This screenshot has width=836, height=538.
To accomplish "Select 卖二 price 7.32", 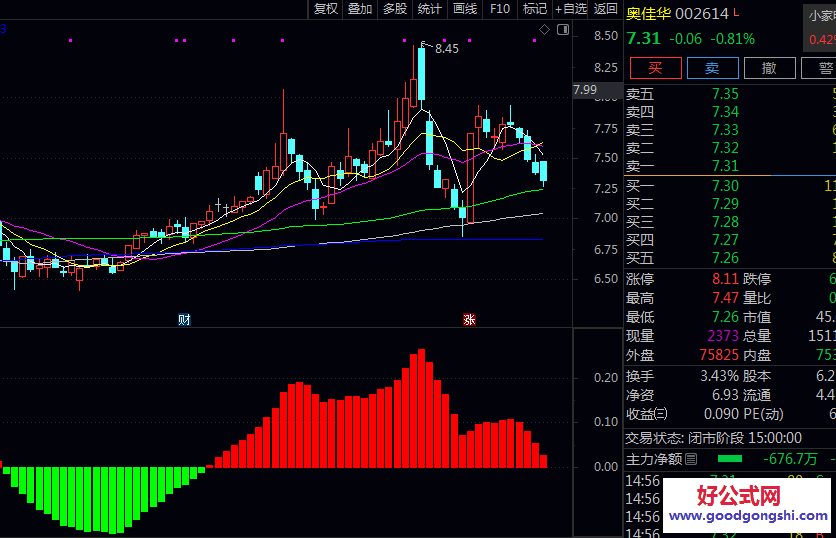I will (x=725, y=148).
